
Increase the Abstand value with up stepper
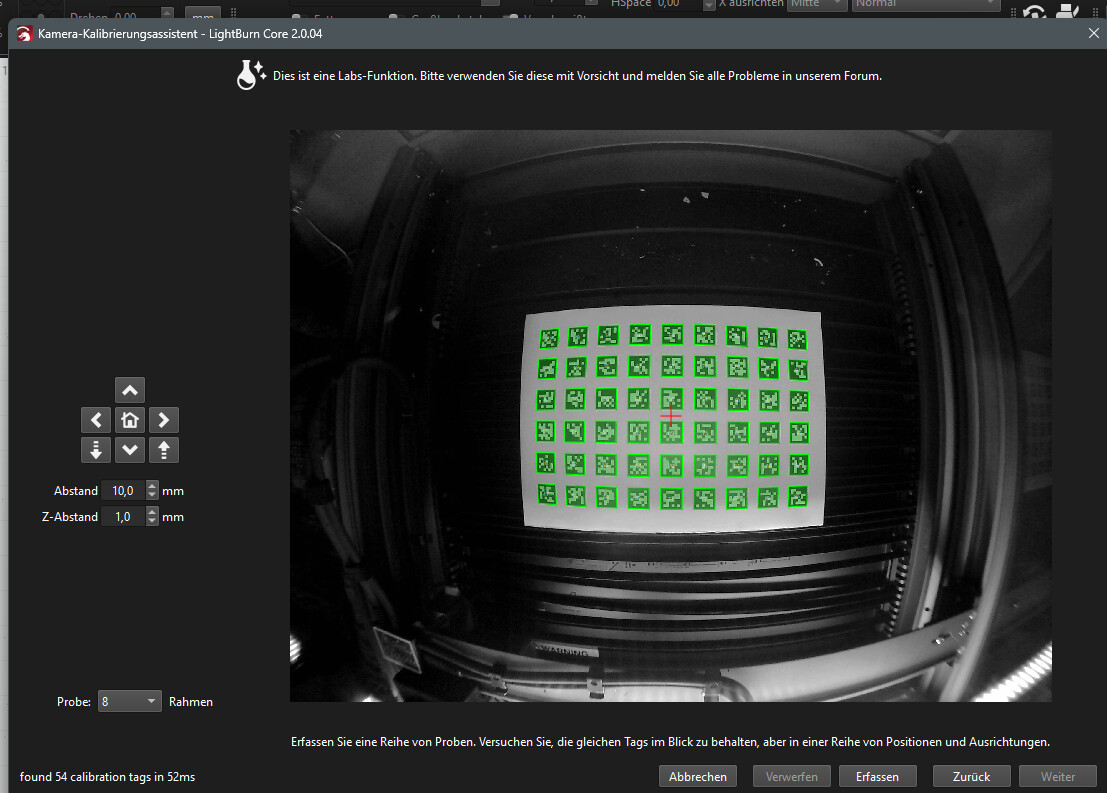pyautogui.click(x=152, y=487)
